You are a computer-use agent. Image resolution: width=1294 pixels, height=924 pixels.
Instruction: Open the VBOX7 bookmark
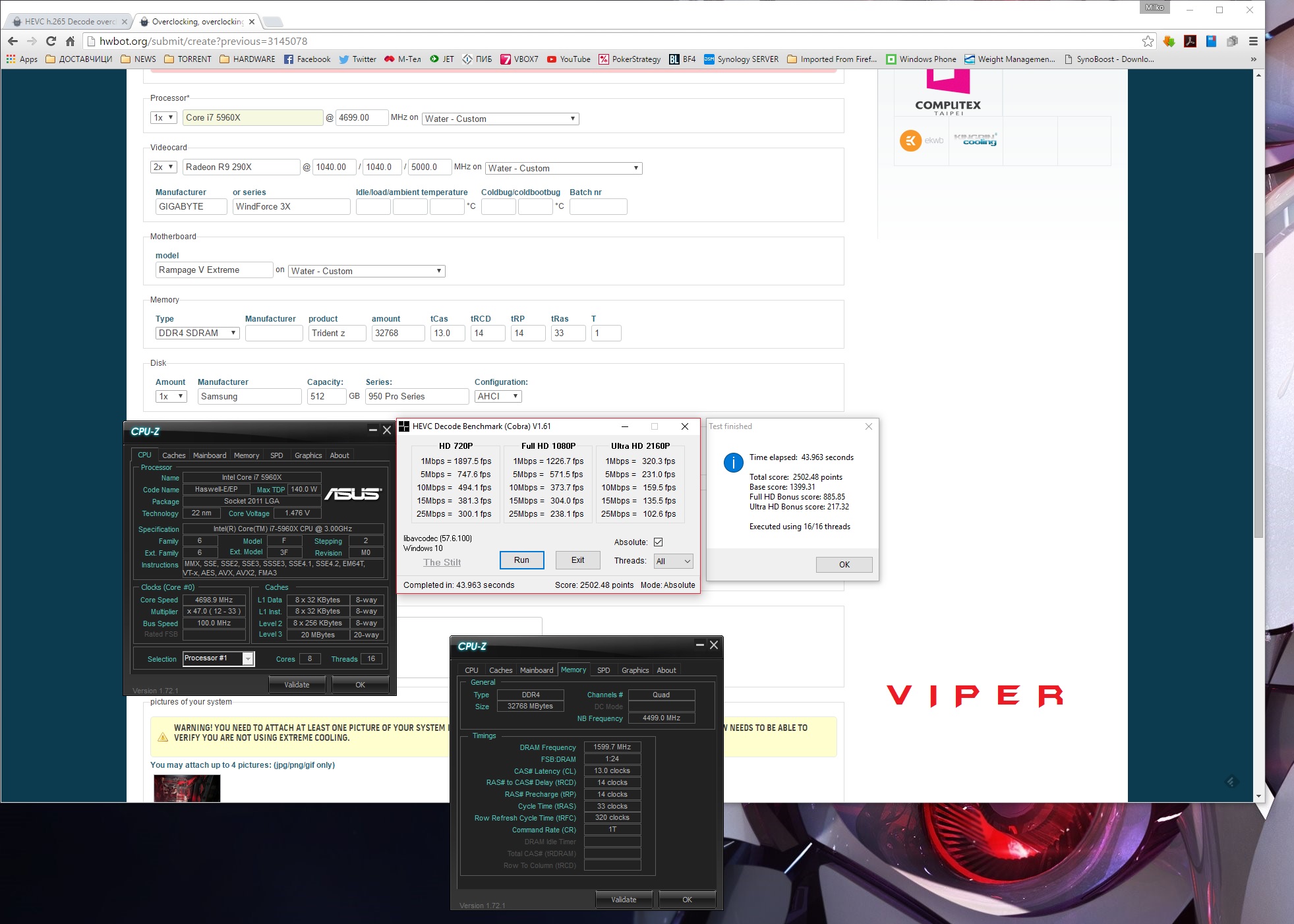(519, 59)
